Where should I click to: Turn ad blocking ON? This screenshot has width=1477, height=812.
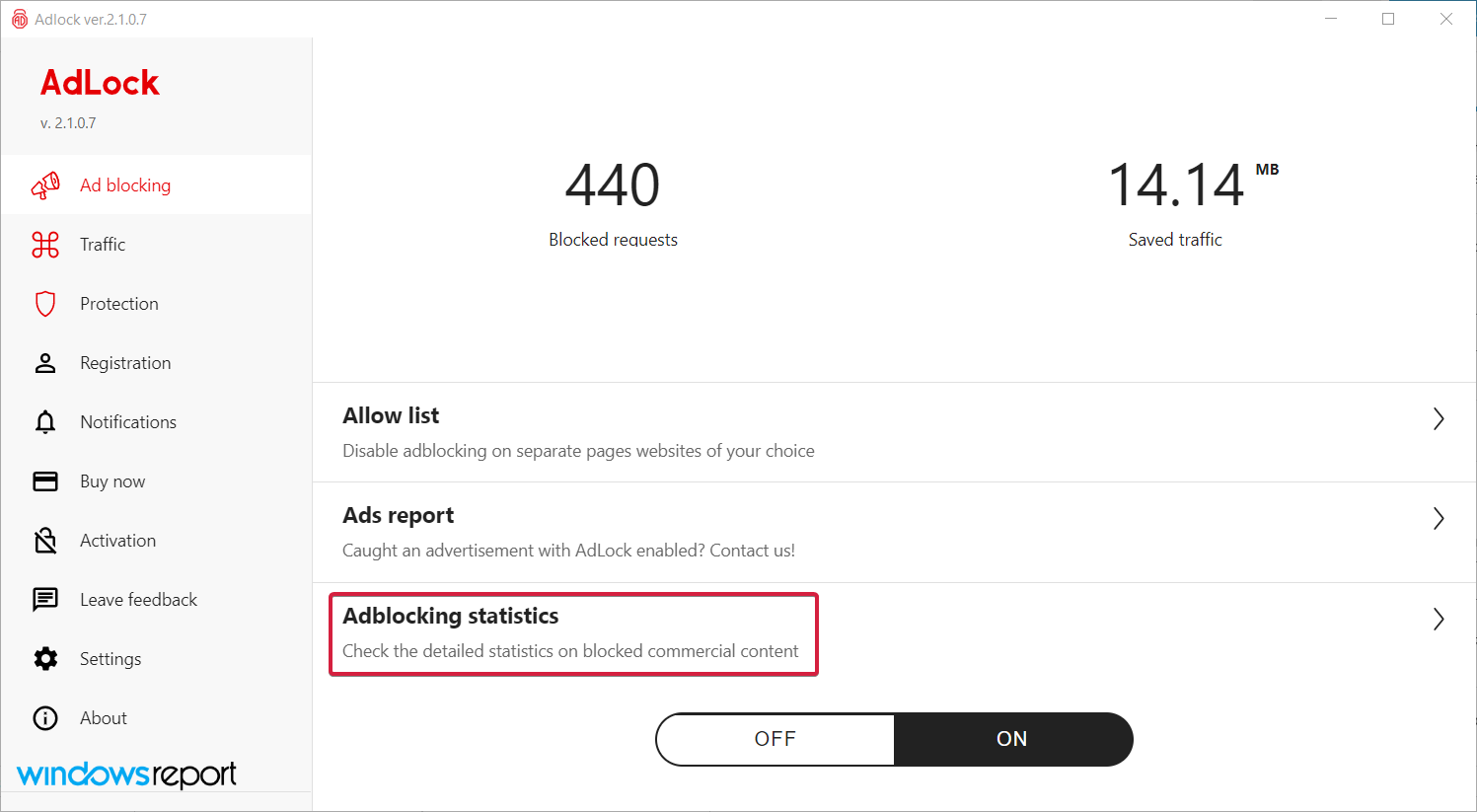[x=1012, y=739]
